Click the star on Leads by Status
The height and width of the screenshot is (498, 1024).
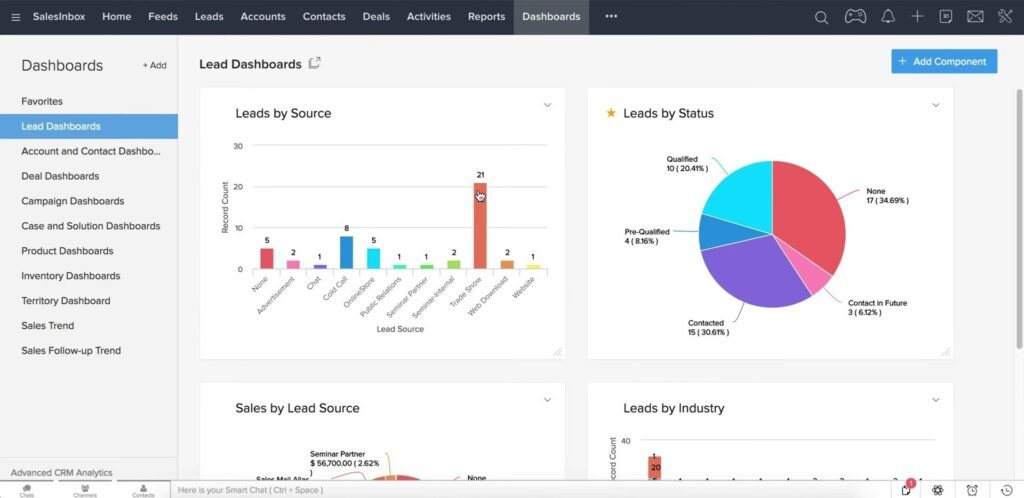611,113
